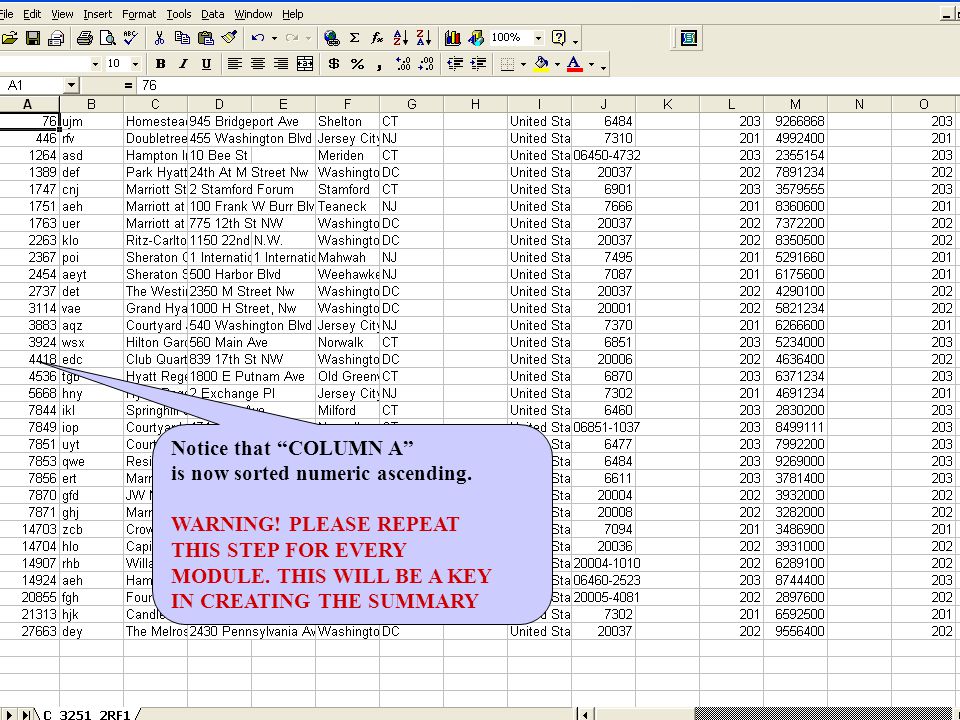The height and width of the screenshot is (720, 960).
Task: Decrease the cell indent
Action: click(455, 64)
